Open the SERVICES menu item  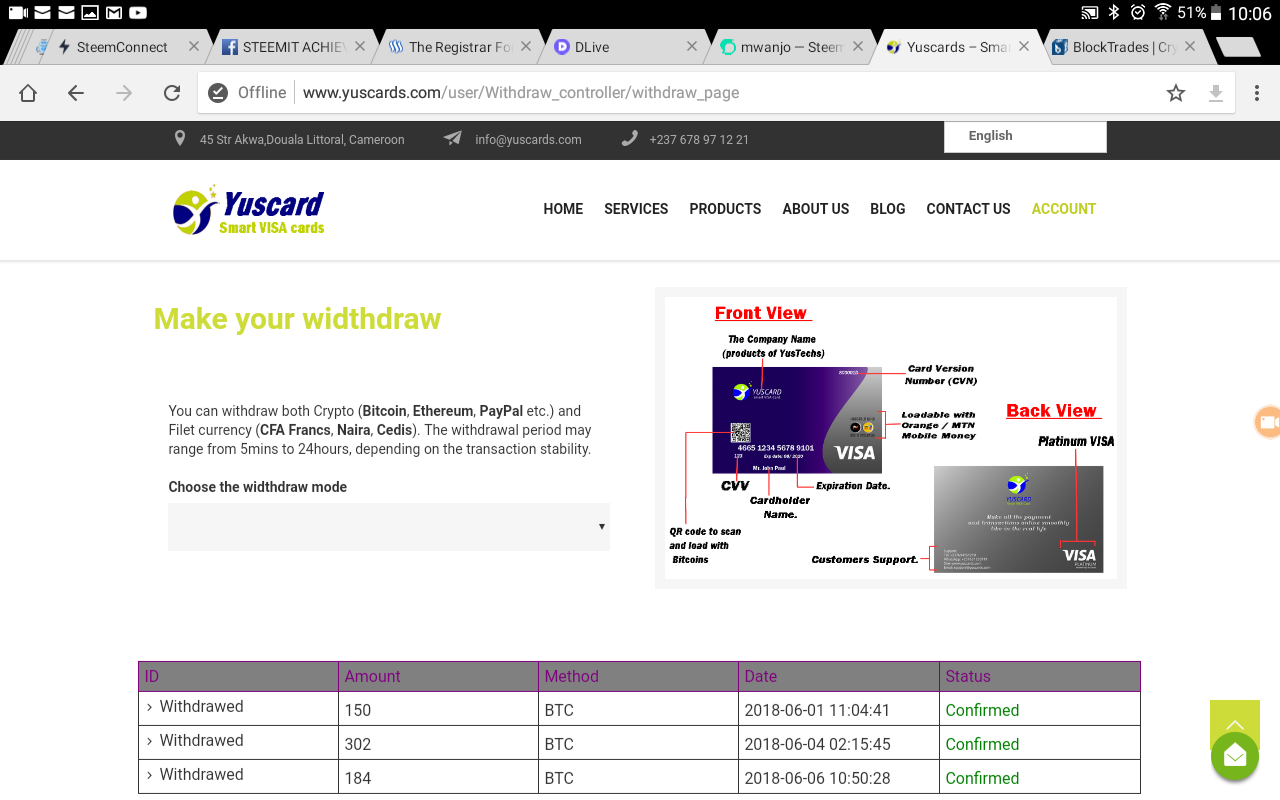coord(636,209)
